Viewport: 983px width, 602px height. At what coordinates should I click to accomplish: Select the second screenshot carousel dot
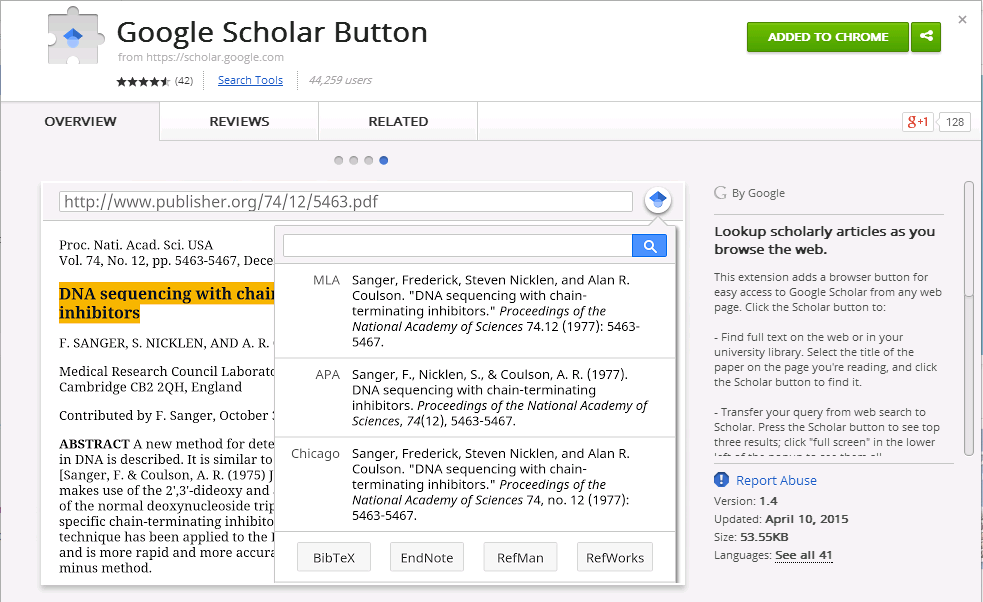pyautogui.click(x=354, y=161)
